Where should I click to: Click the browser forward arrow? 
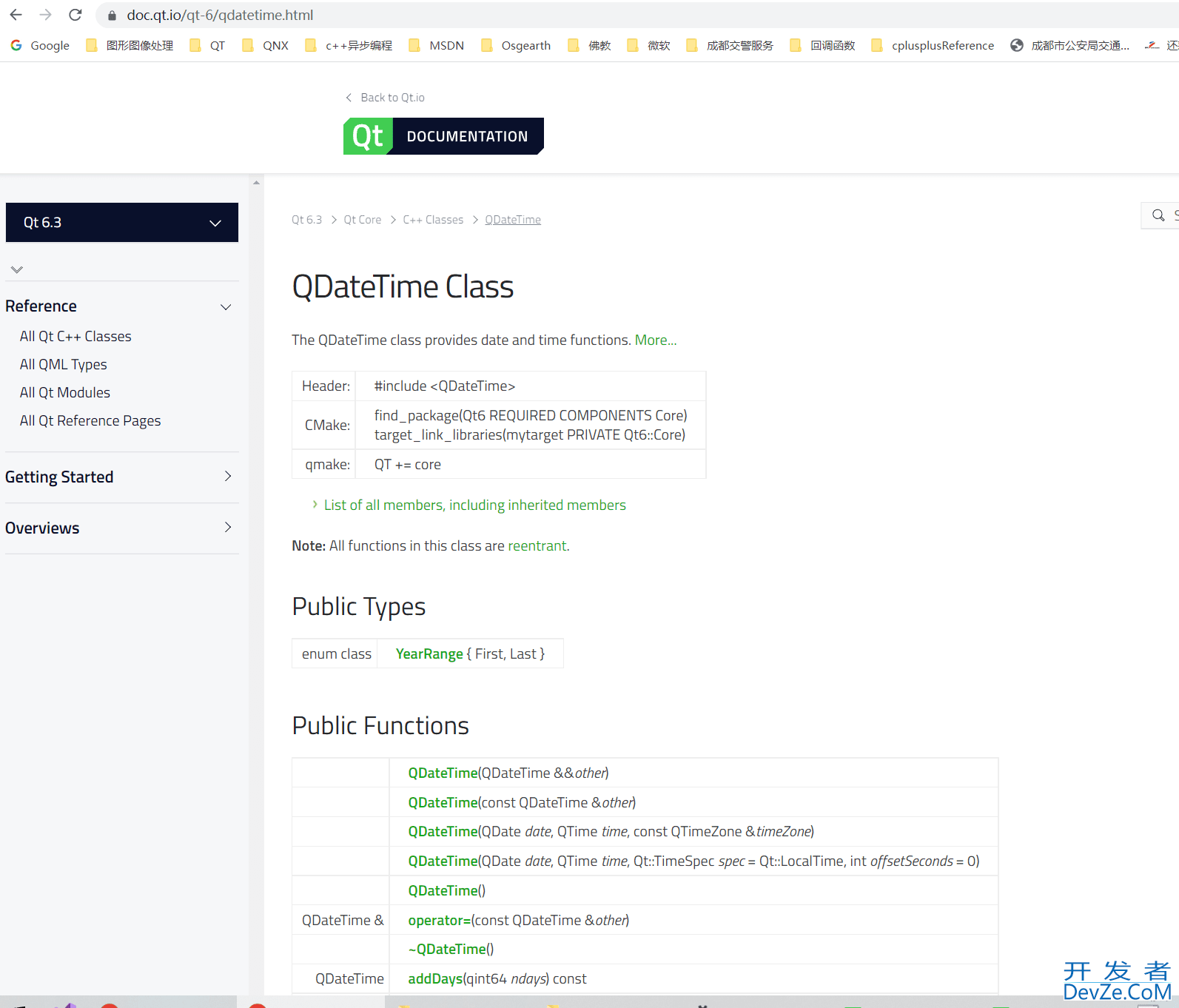coord(46,15)
